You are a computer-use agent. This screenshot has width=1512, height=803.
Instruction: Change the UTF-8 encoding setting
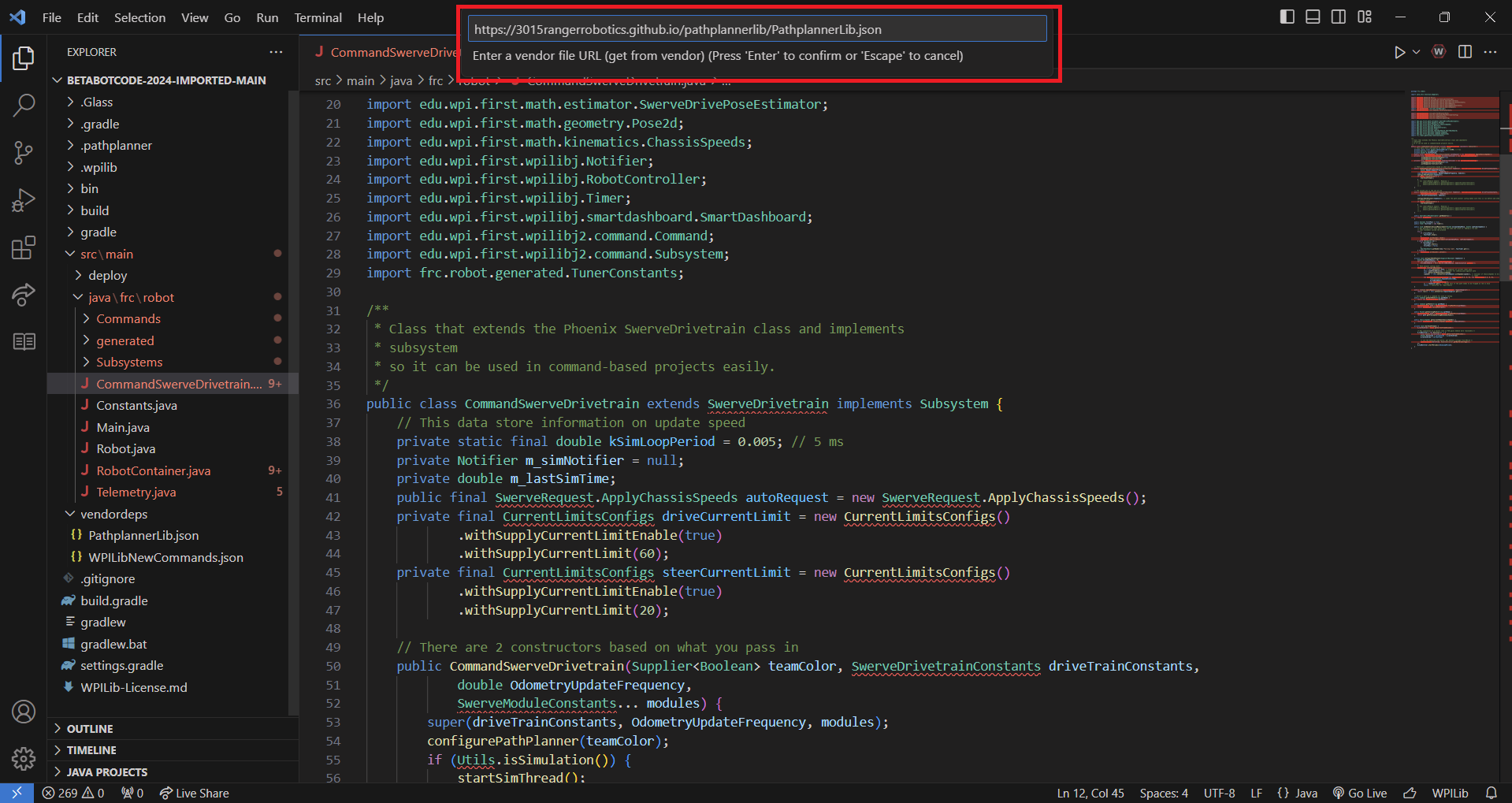click(x=1219, y=793)
